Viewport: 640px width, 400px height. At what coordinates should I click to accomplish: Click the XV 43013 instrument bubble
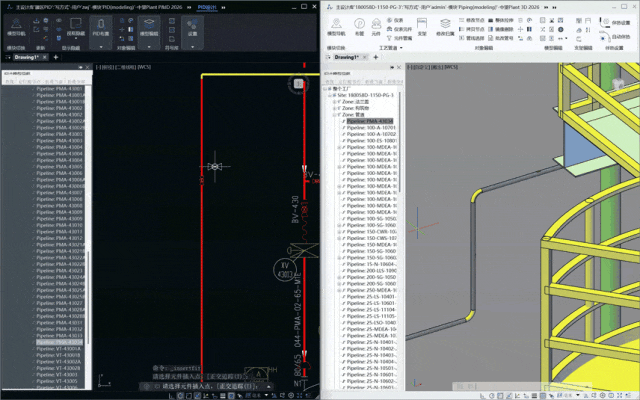pos(285,270)
